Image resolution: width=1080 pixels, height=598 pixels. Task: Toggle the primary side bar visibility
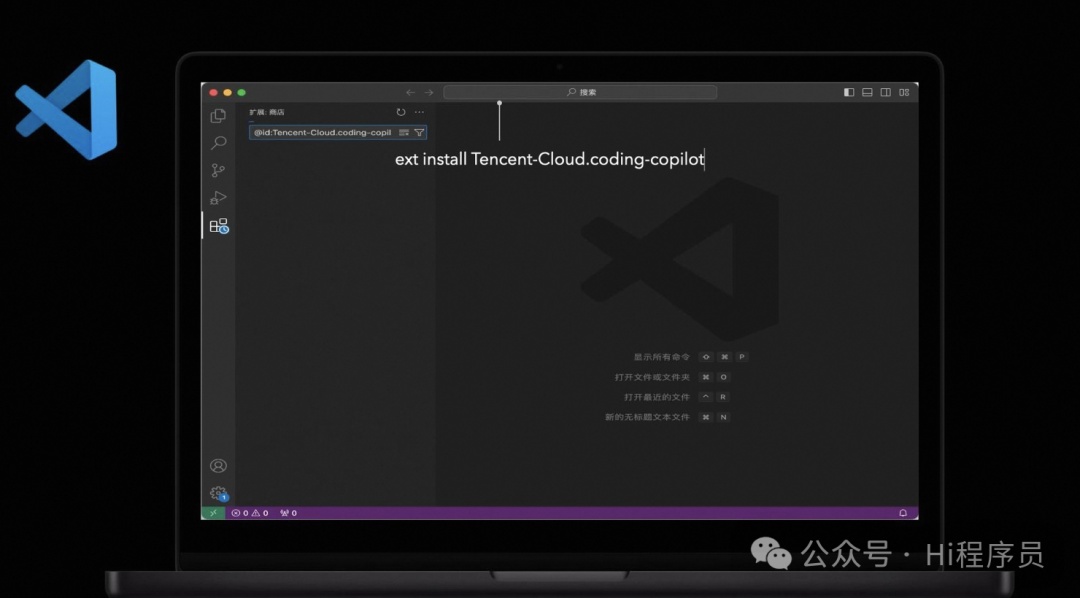[x=849, y=92]
